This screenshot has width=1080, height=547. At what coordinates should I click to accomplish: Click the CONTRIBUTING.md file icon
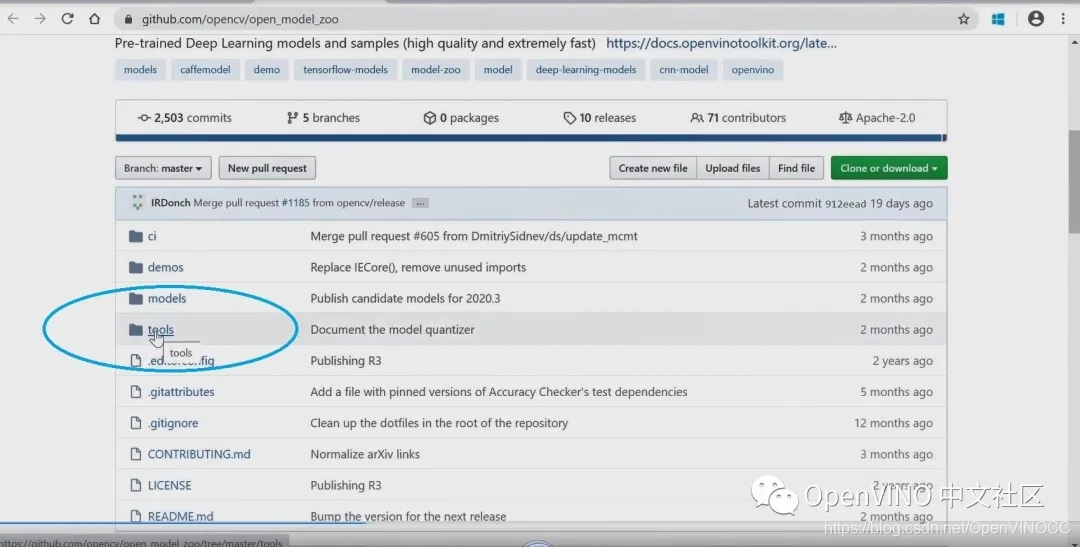136,454
